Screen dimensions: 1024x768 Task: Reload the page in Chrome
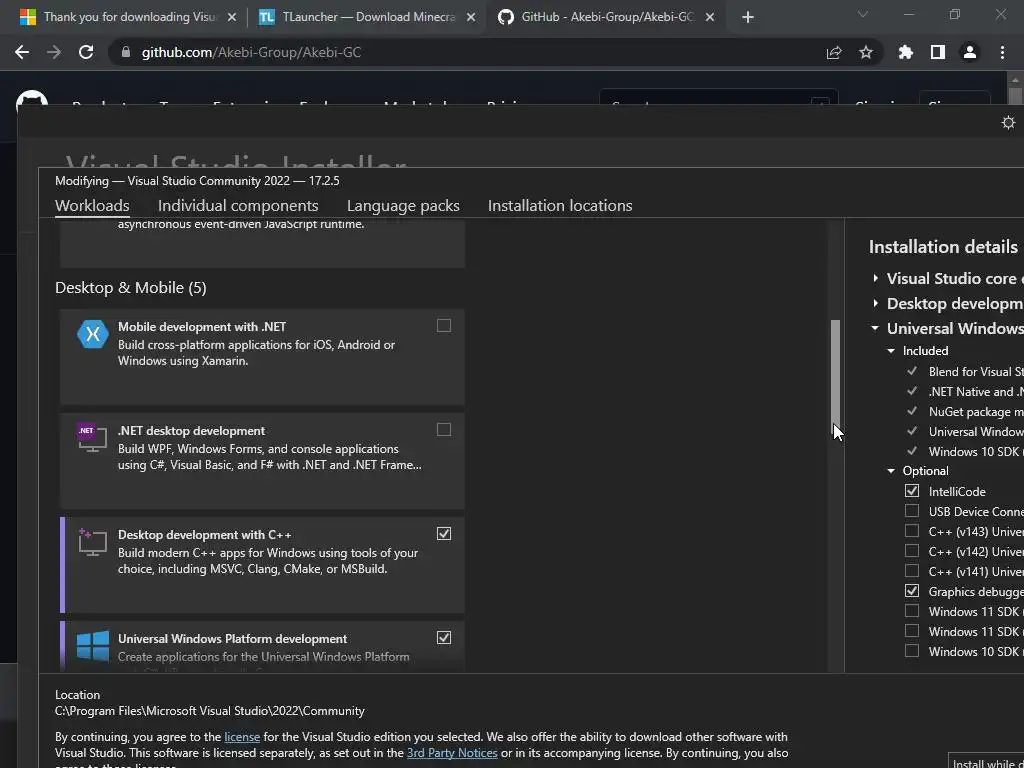coord(86,52)
